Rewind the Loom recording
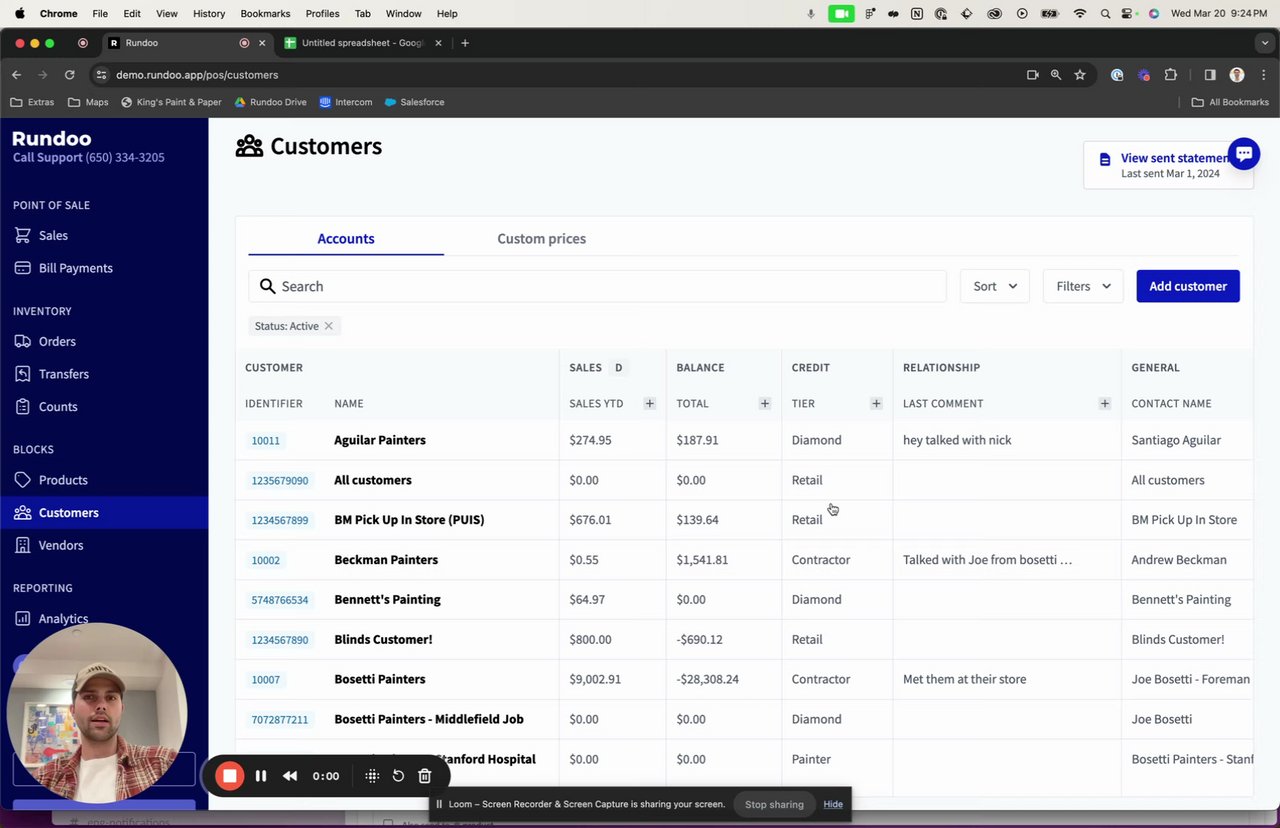Image resolution: width=1280 pixels, height=828 pixels. coord(290,776)
